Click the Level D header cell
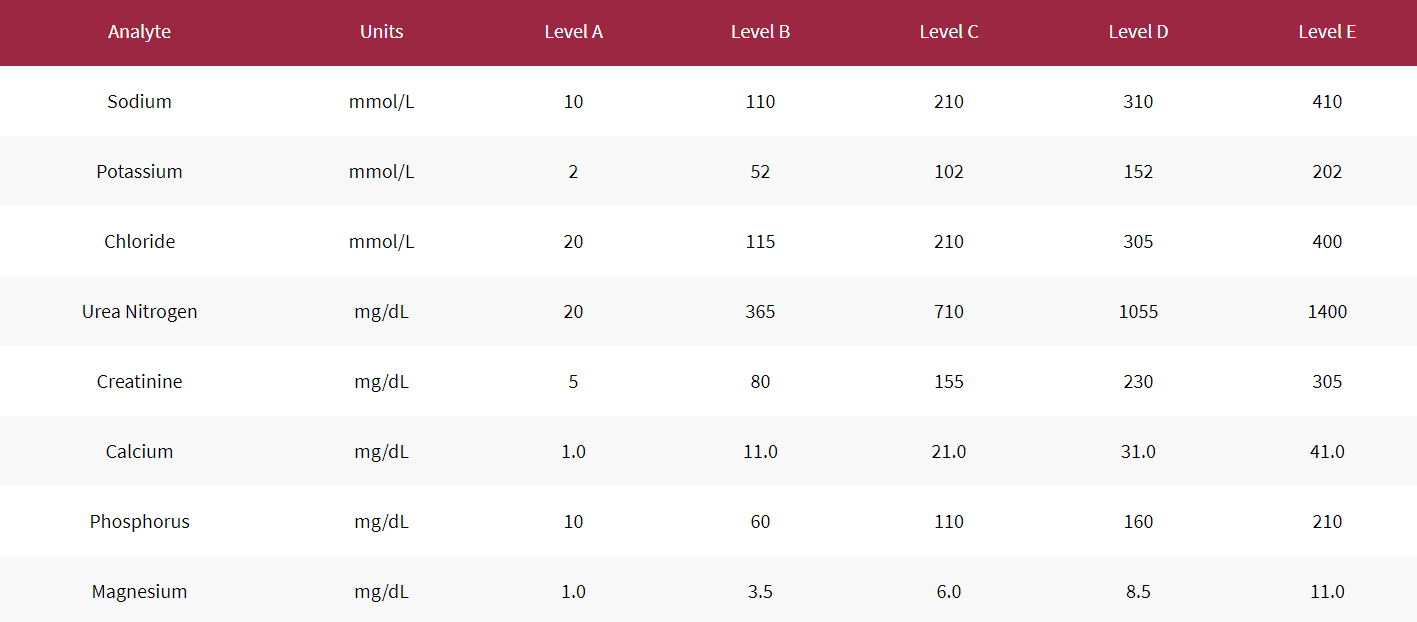Image resolution: width=1417 pixels, height=622 pixels. coord(1138,32)
